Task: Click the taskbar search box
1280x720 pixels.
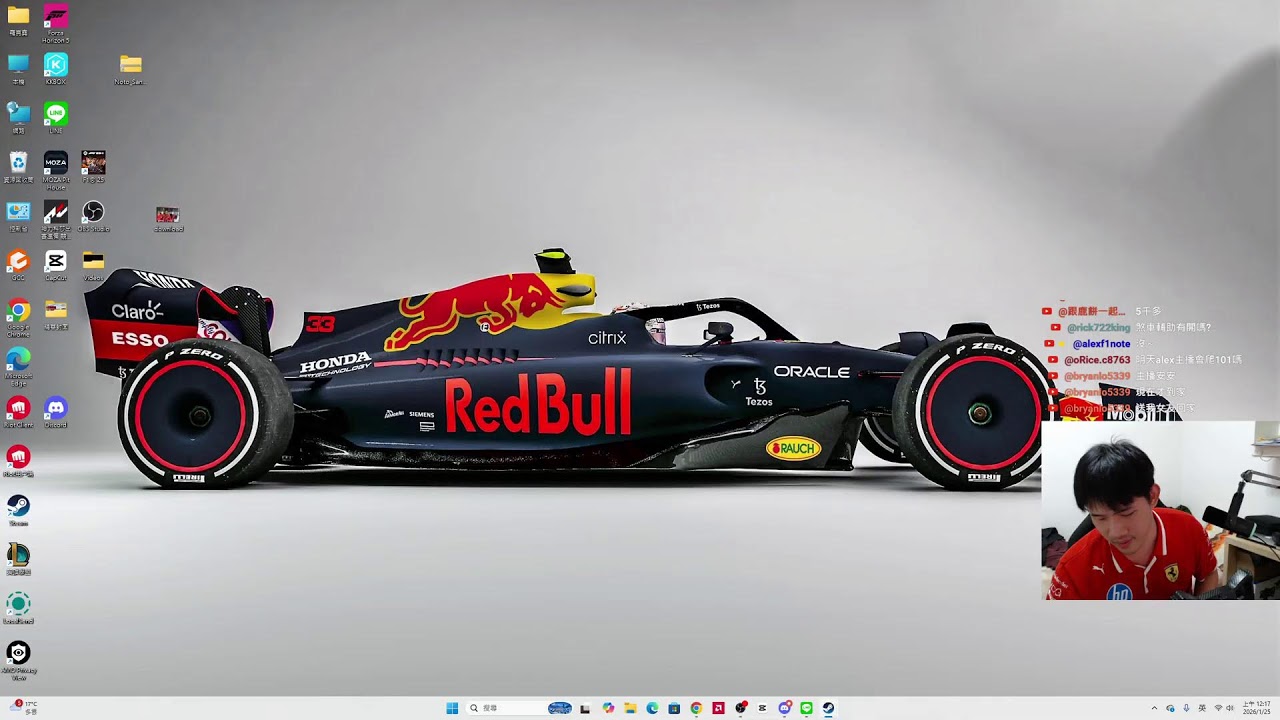Action: coord(521,708)
